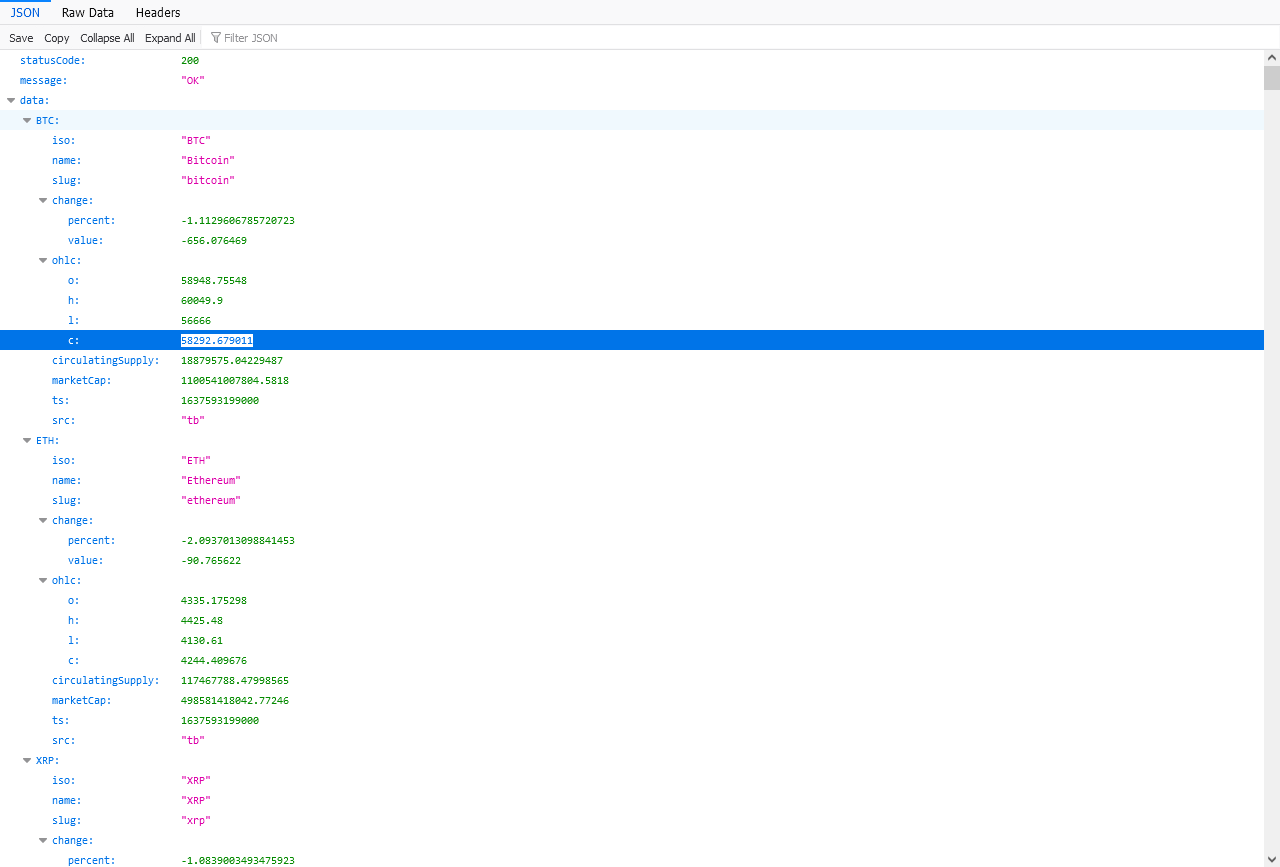Click the Save button
Image resolution: width=1280 pixels, height=867 pixels.
tap(21, 38)
